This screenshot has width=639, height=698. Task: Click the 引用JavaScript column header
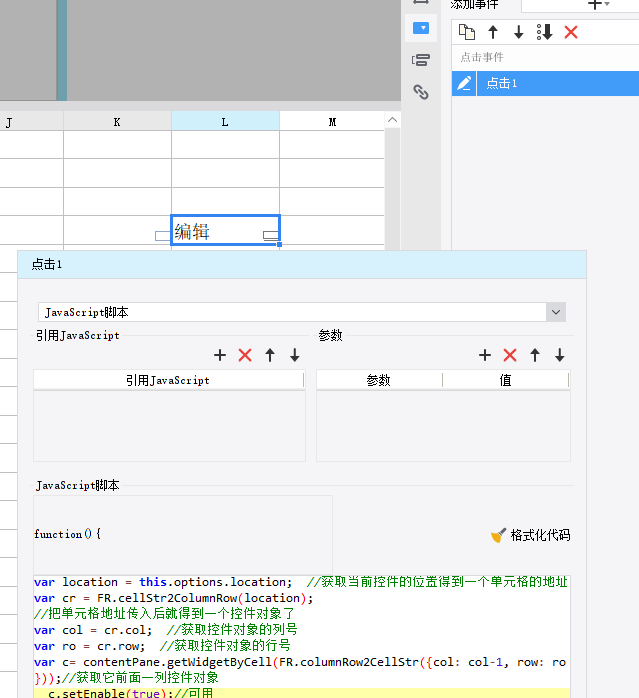tap(168, 380)
